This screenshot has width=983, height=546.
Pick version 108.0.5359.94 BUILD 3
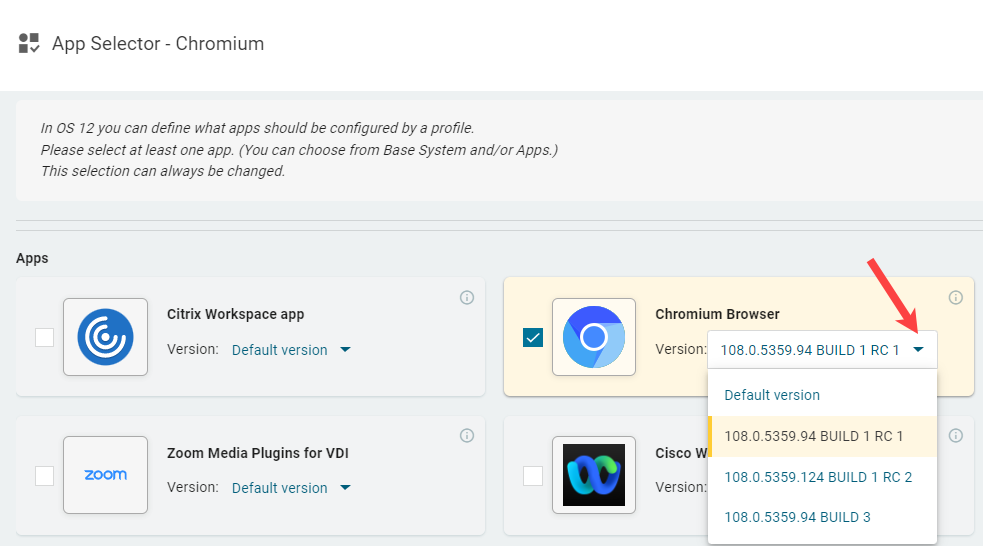[x=797, y=517]
